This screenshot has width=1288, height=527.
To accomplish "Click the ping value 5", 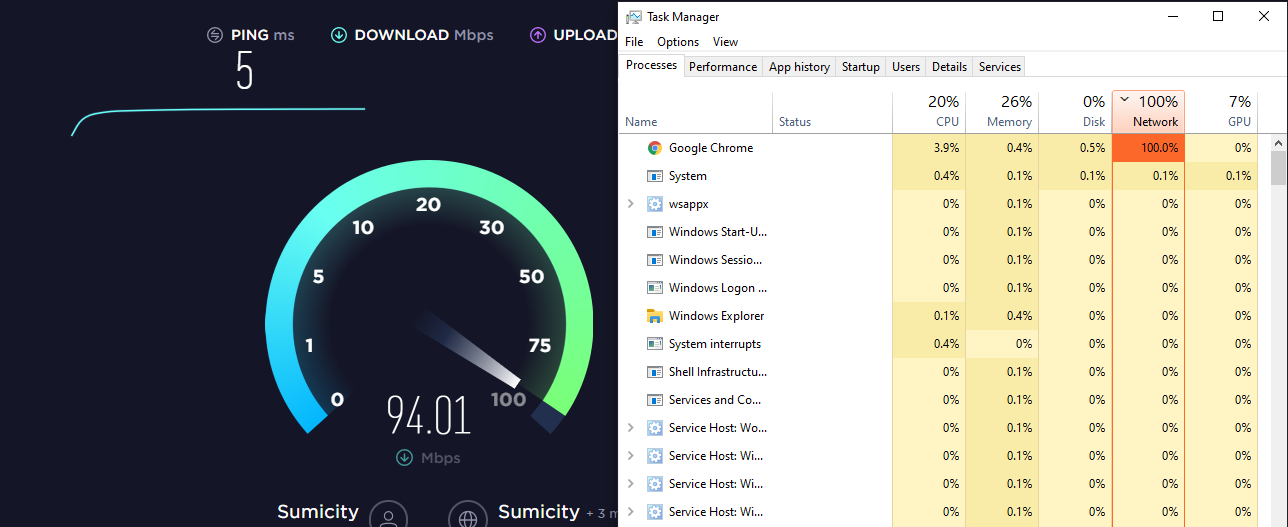I will (245, 72).
